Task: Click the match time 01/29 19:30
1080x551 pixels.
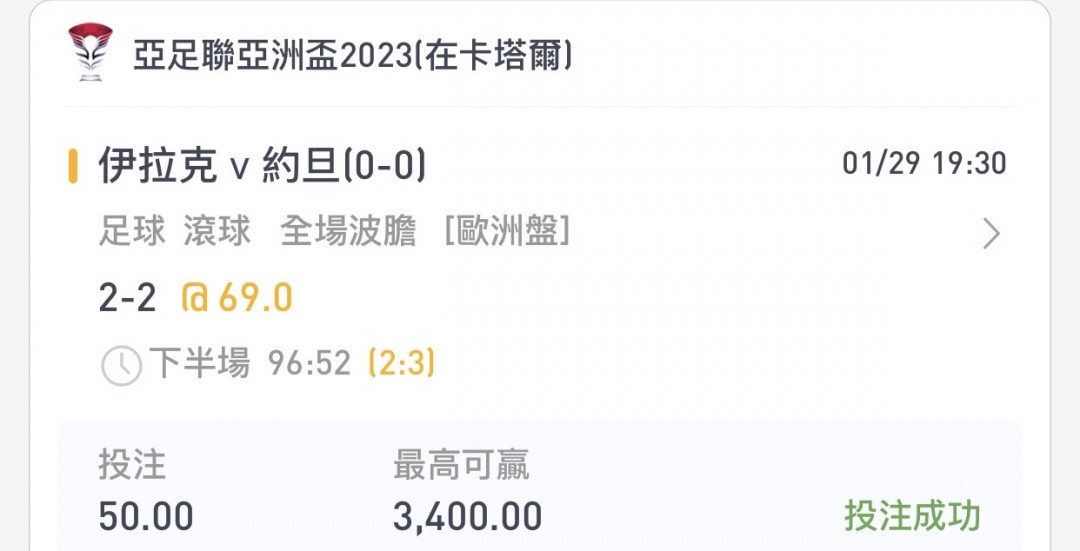Action: point(924,164)
